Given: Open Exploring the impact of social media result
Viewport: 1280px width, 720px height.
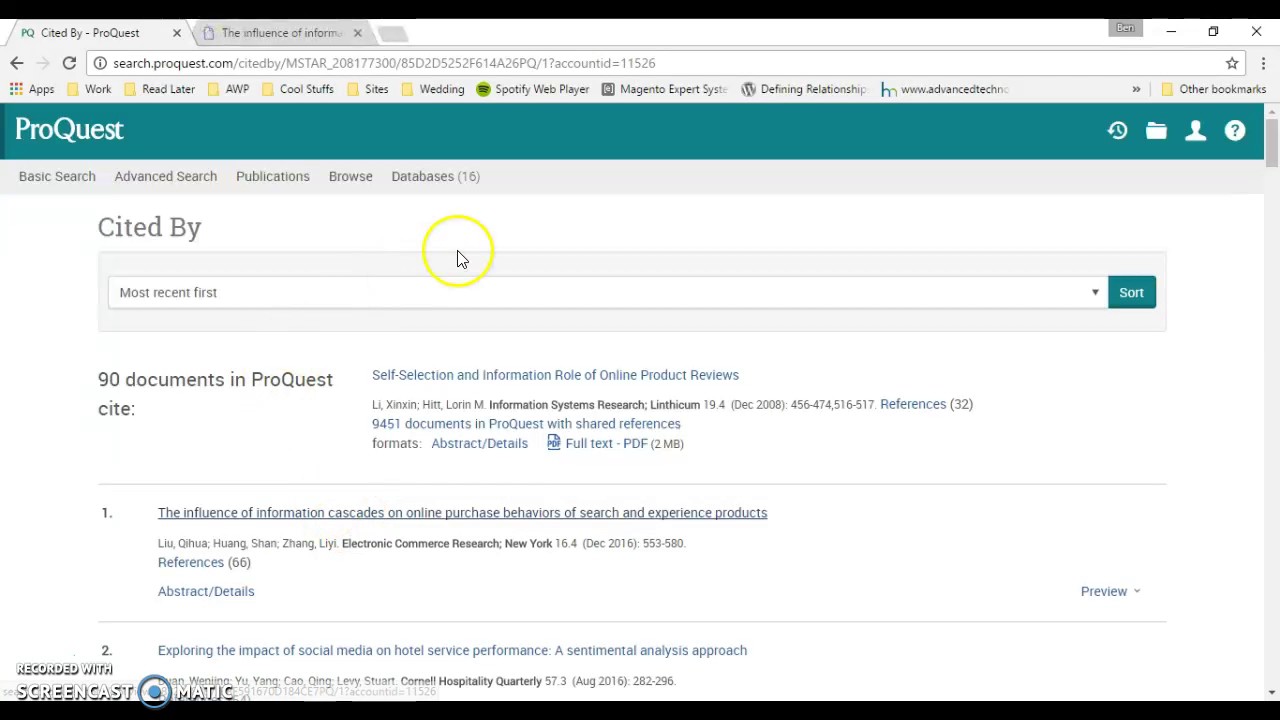Looking at the screenshot, I should 452,650.
